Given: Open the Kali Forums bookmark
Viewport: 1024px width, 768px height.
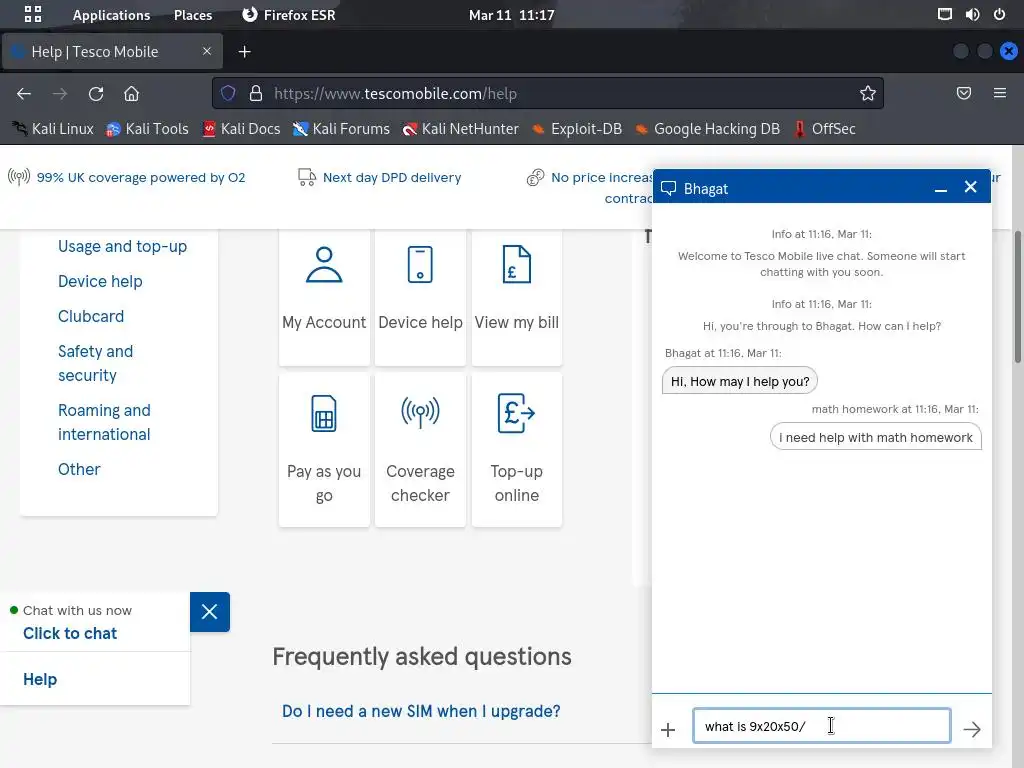Looking at the screenshot, I should (x=342, y=129).
